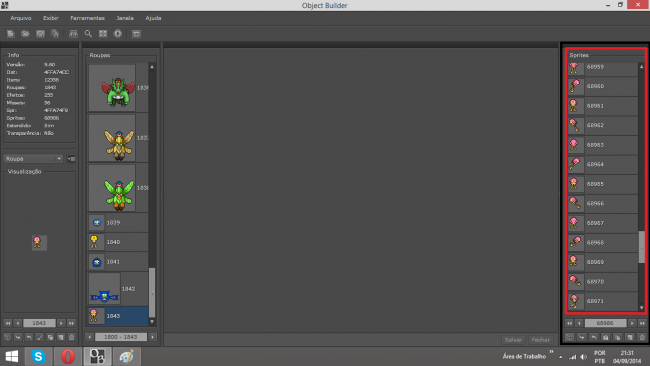Click the Open folder toolbar icon
Screen dimensions: 650x366
click(x=25, y=34)
